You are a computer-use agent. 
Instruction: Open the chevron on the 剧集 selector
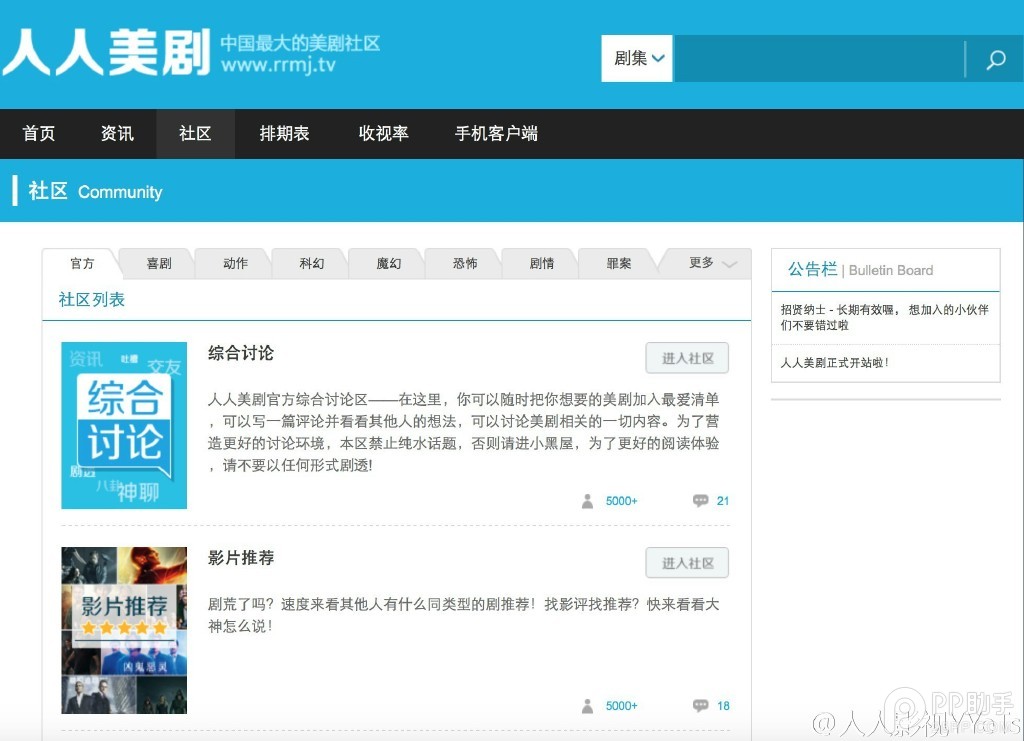[x=657, y=59]
